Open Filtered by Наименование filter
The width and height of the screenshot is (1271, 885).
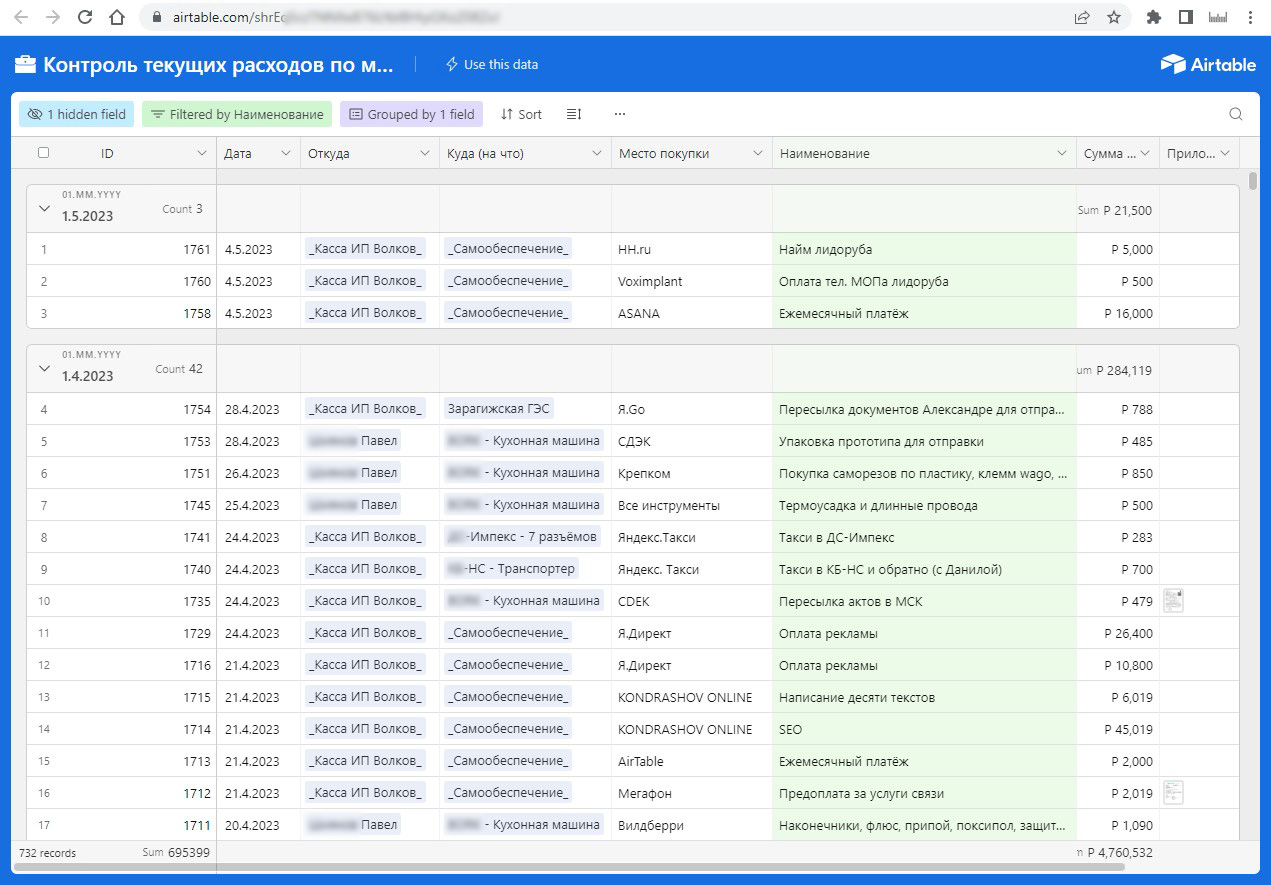[237, 114]
